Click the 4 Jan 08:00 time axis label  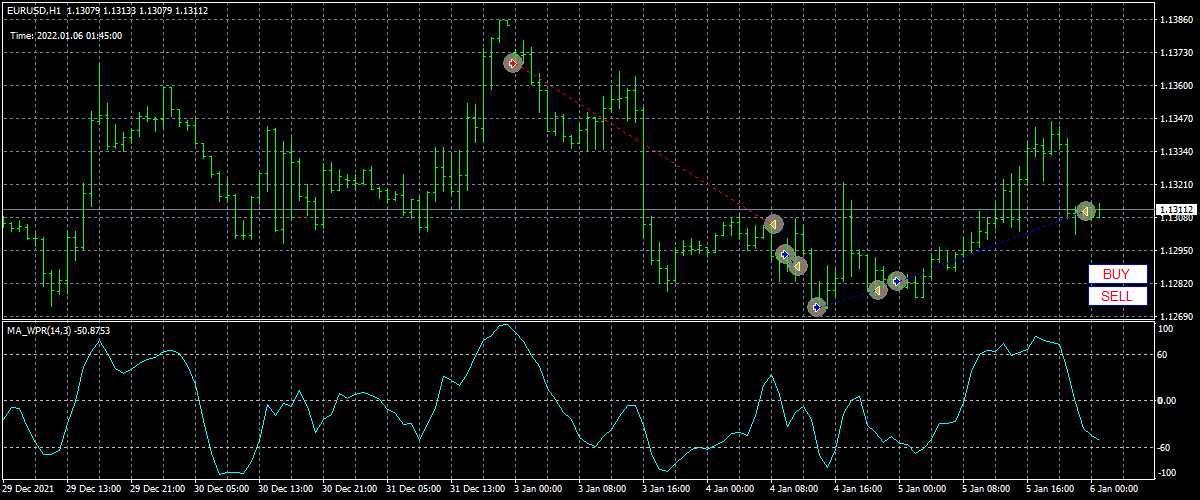[x=795, y=489]
